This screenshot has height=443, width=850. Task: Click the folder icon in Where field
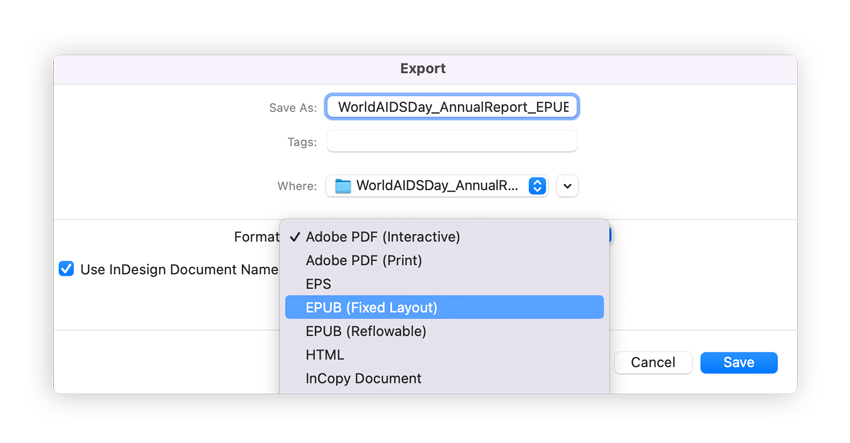pos(343,186)
